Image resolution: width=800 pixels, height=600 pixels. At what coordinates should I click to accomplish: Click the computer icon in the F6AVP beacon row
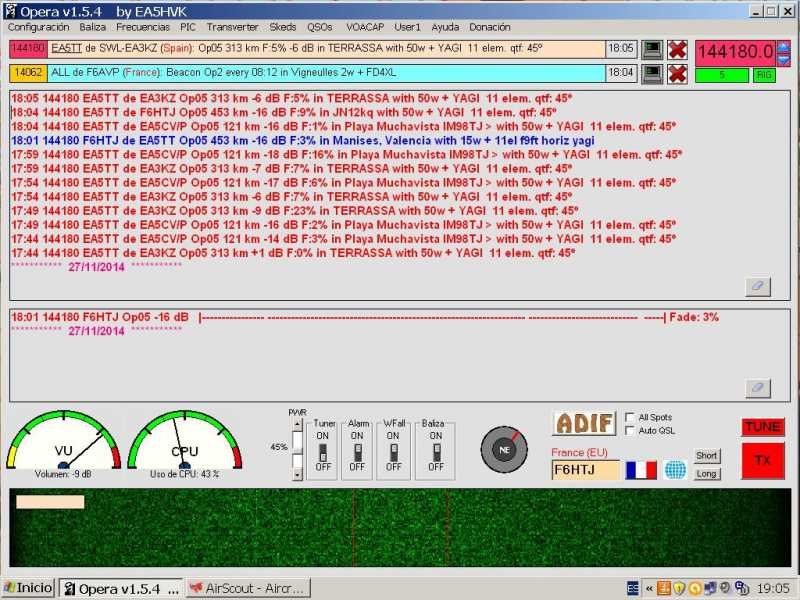point(652,74)
